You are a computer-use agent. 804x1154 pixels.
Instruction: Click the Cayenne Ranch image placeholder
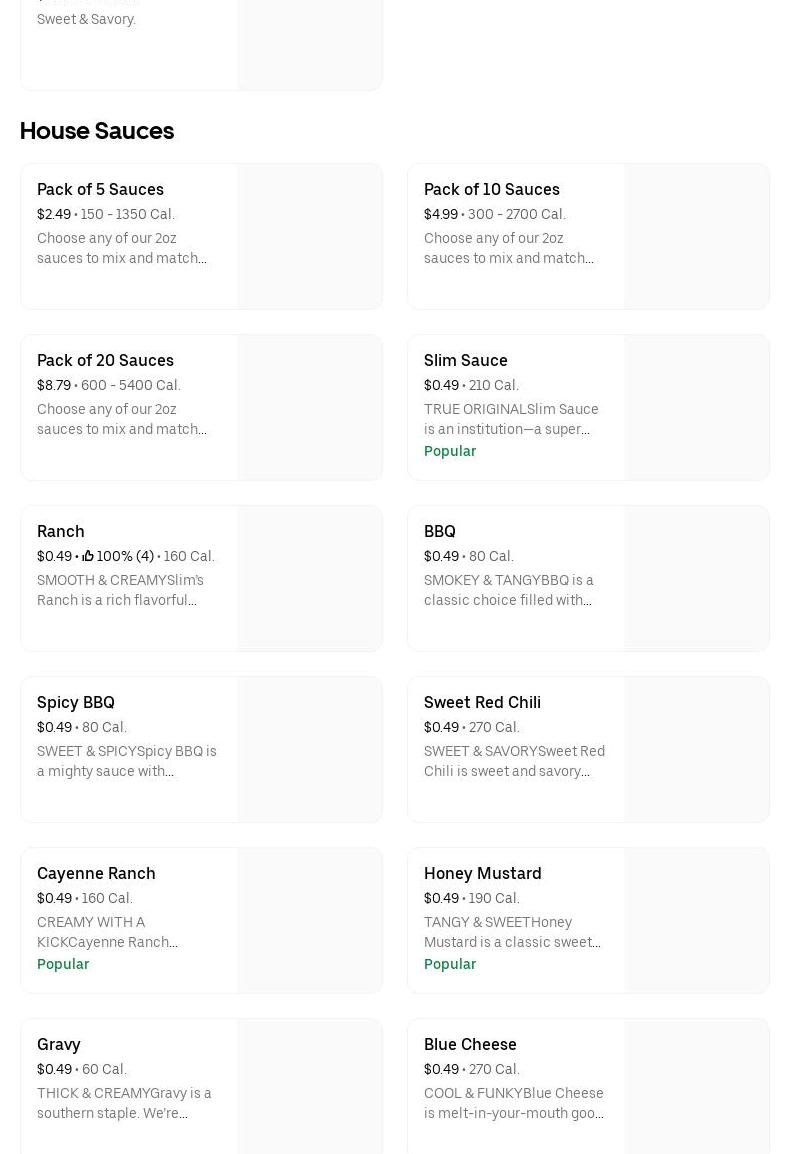[309, 920]
